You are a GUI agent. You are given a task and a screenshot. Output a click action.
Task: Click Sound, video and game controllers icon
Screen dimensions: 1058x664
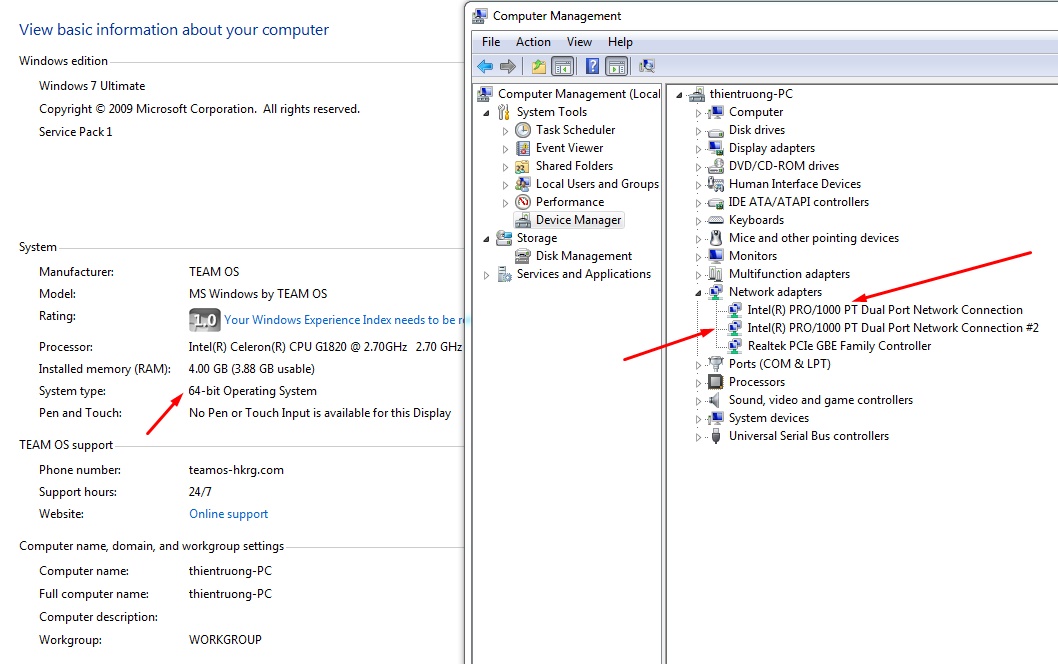click(716, 400)
